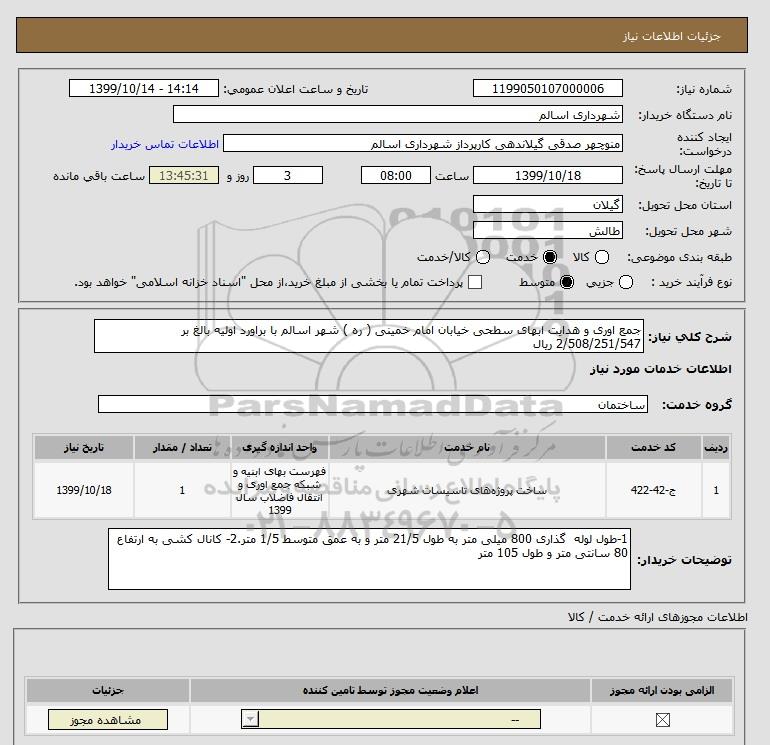Click the remaining days field showing 3
The width and height of the screenshot is (770, 745).
click(288, 175)
